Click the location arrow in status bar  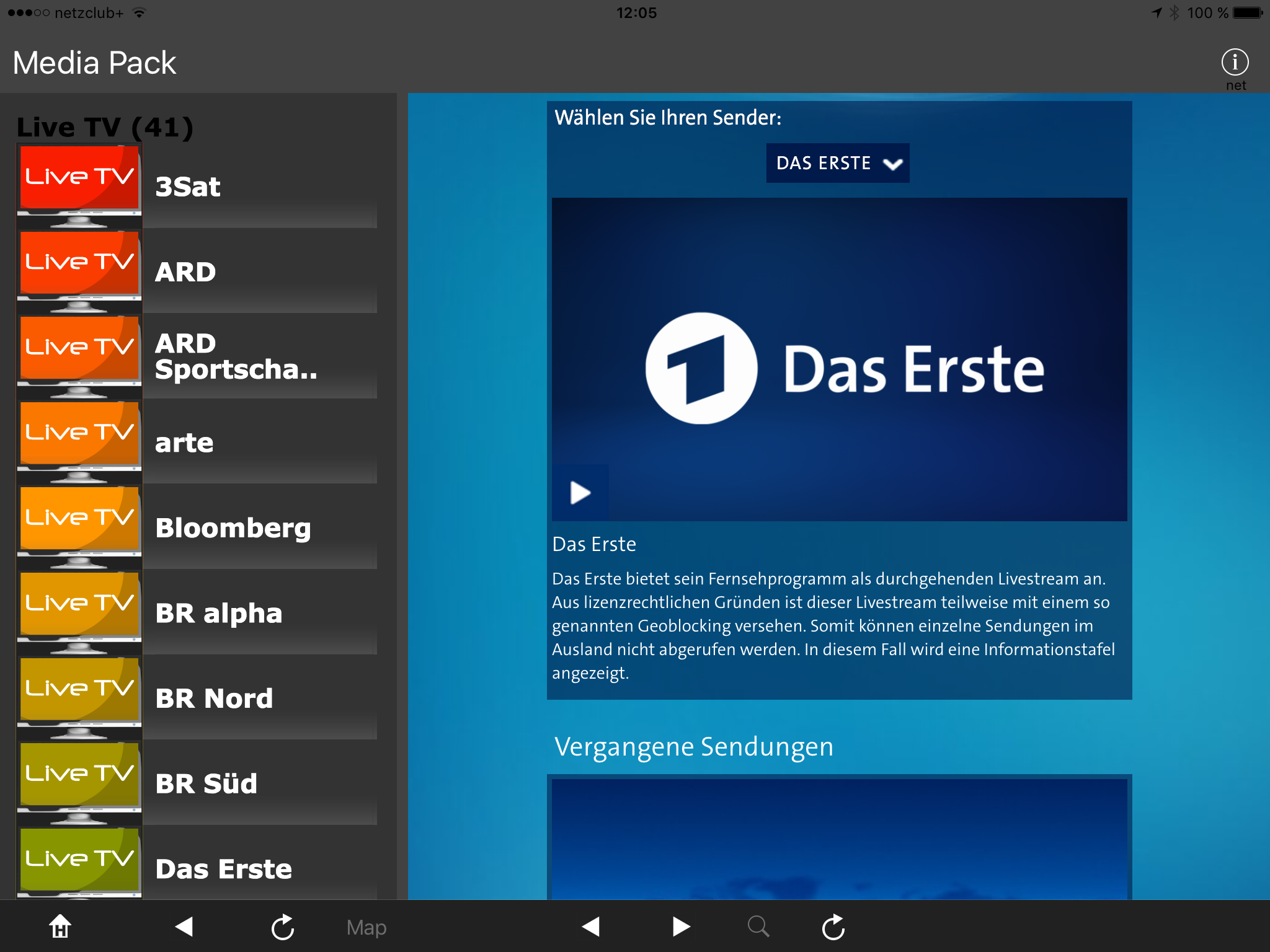pos(1157,13)
